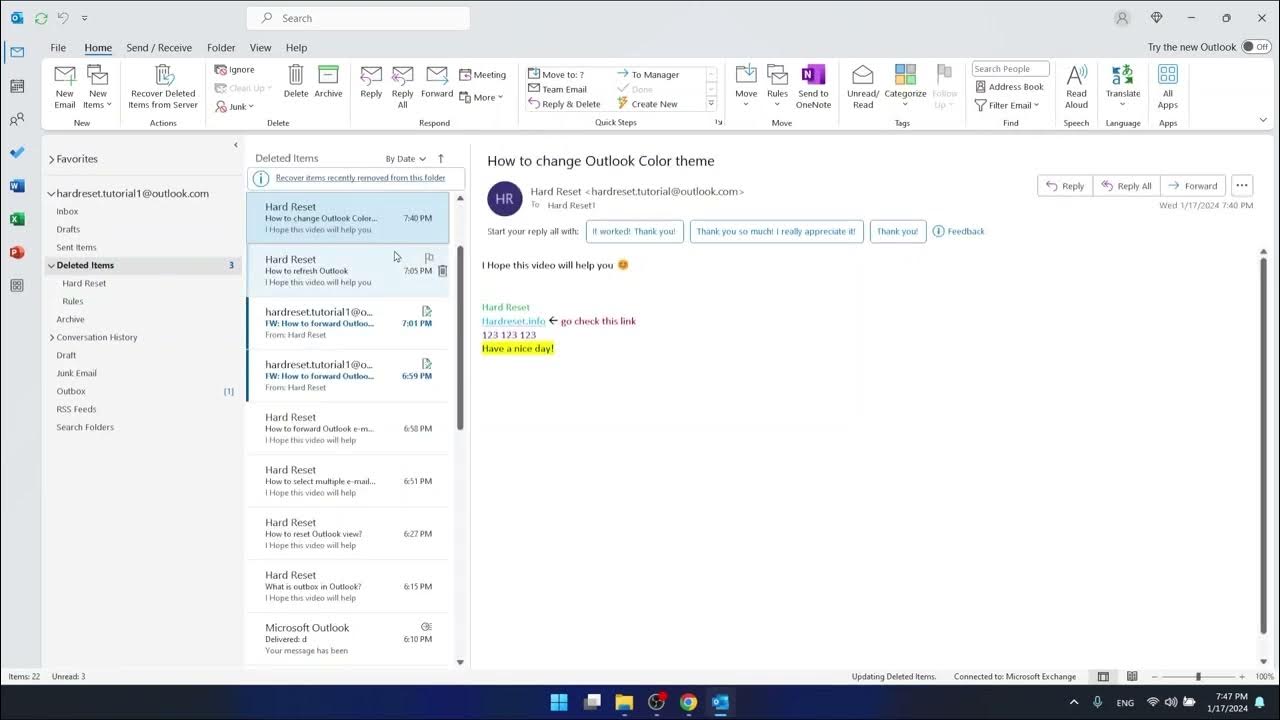The height and width of the screenshot is (720, 1280).
Task: Type in the Search People box
Action: click(1009, 68)
